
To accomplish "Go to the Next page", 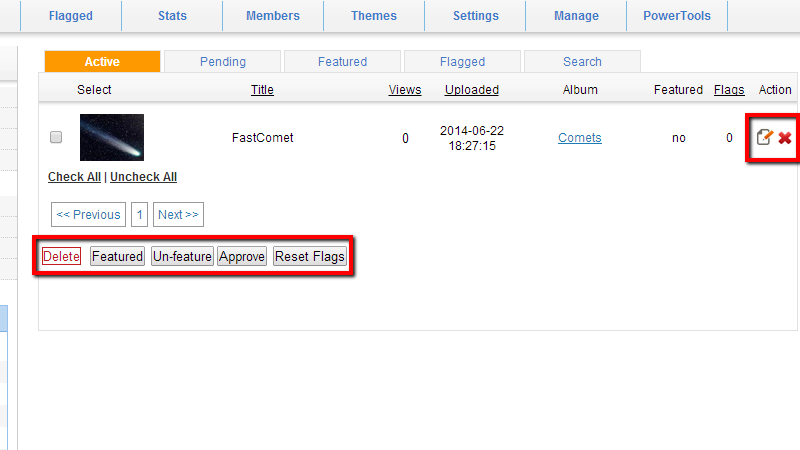I will (x=179, y=214).
